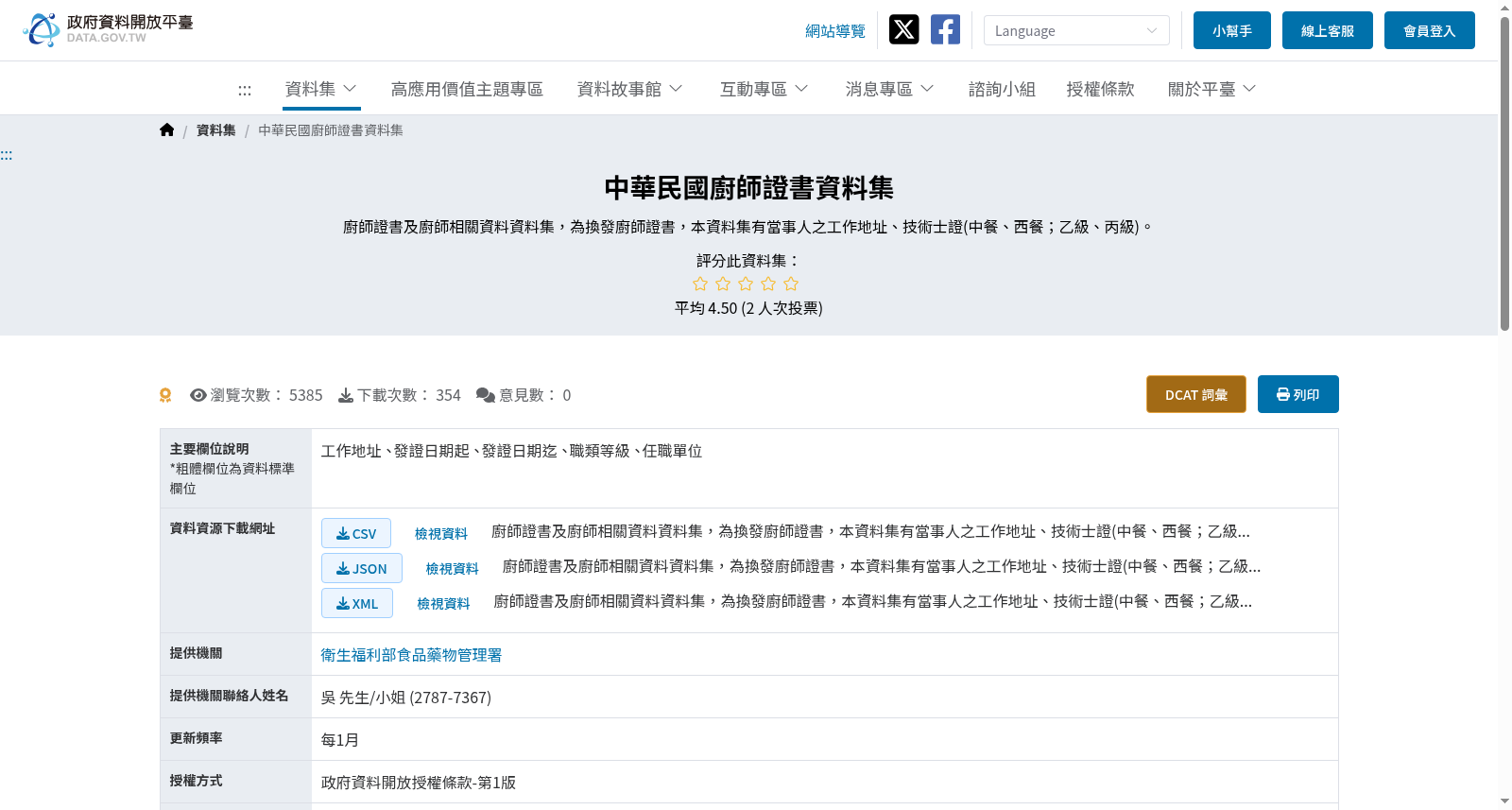The height and width of the screenshot is (810, 1512).
Task: Click the gold medal badge icon
Action: [165, 395]
